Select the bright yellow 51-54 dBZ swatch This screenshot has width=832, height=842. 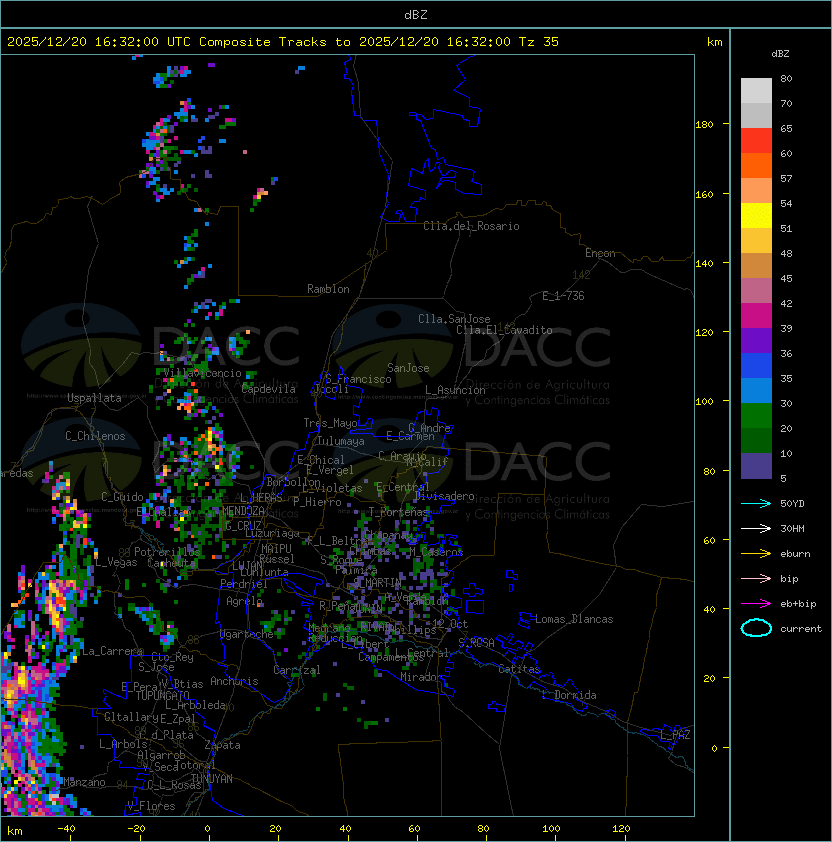(756, 216)
